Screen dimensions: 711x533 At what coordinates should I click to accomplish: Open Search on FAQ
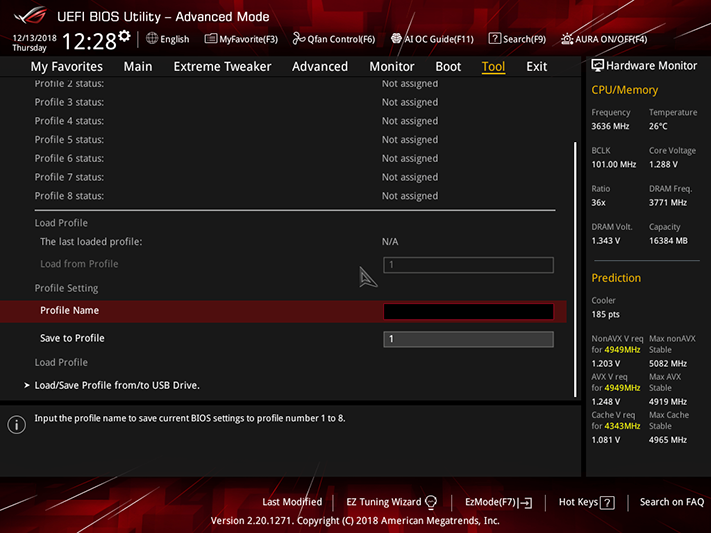click(672, 502)
